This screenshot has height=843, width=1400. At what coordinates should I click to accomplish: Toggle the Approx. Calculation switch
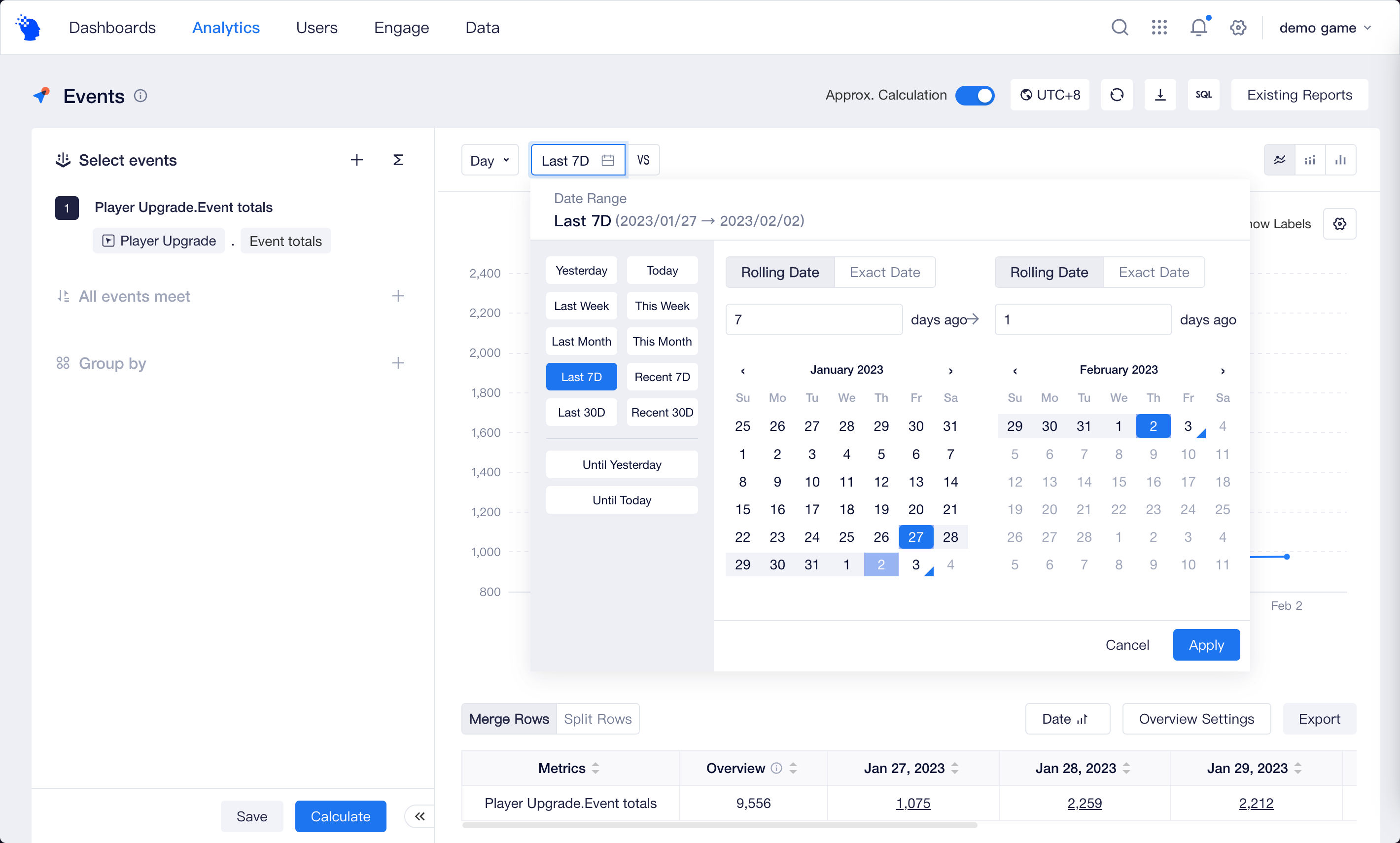(x=975, y=95)
